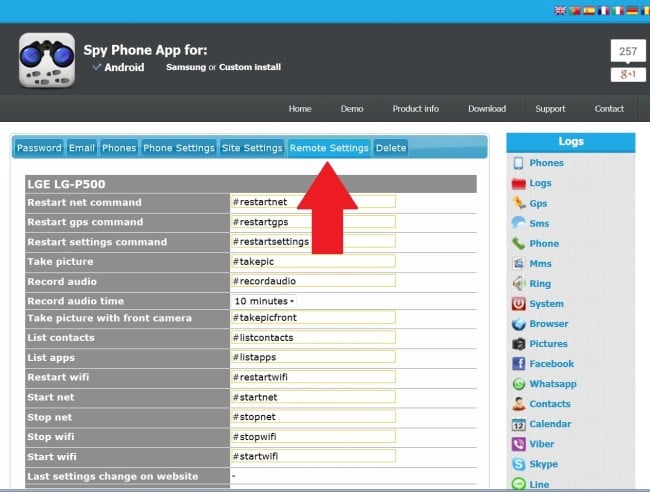Image resolution: width=650 pixels, height=492 pixels.
Task: Open Product info in navigation bar
Action: tap(416, 109)
